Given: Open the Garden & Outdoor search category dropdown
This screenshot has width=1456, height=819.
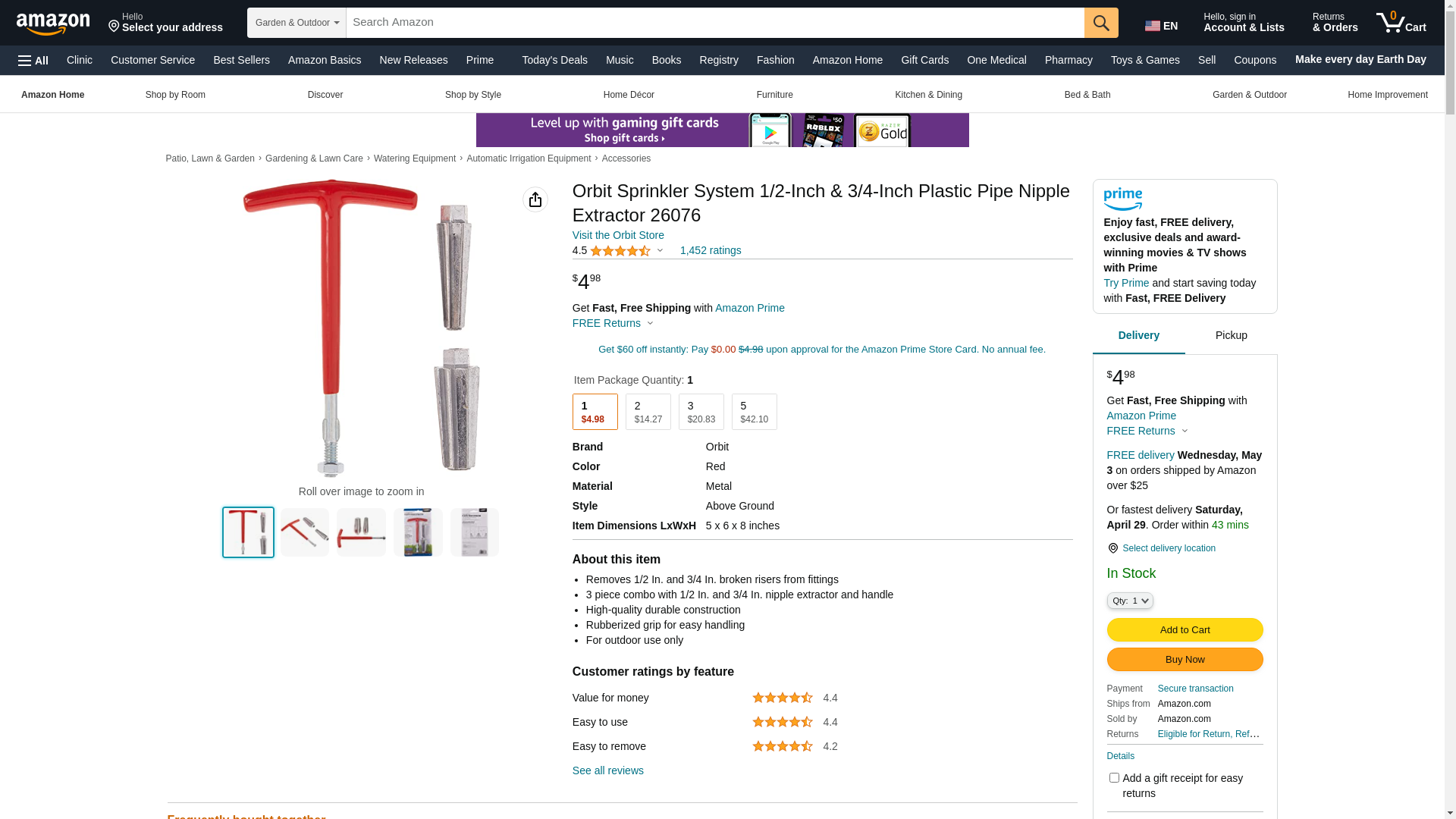Looking at the screenshot, I should coord(297,23).
